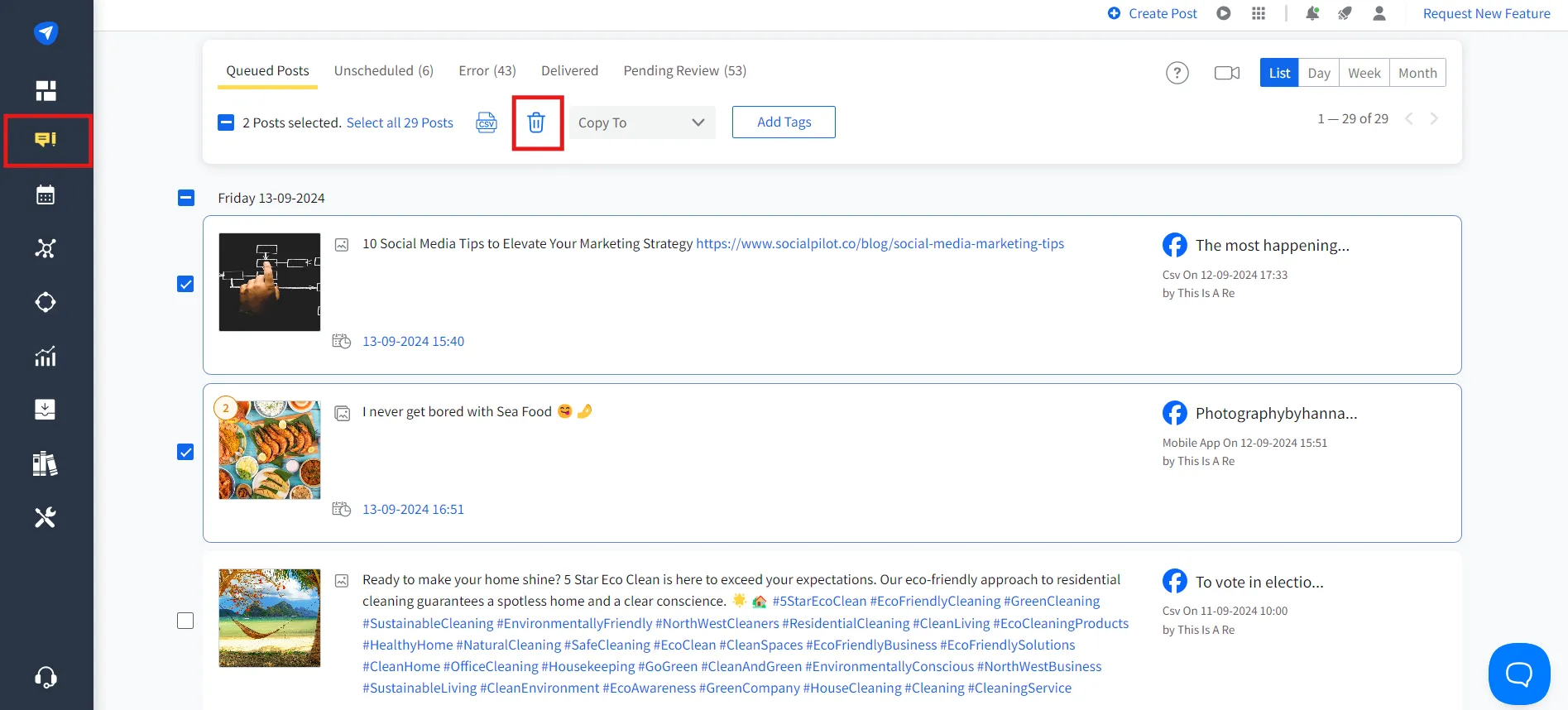
Task: Toggle the Friday 13-09-2024 group checkbox
Action: (186, 198)
